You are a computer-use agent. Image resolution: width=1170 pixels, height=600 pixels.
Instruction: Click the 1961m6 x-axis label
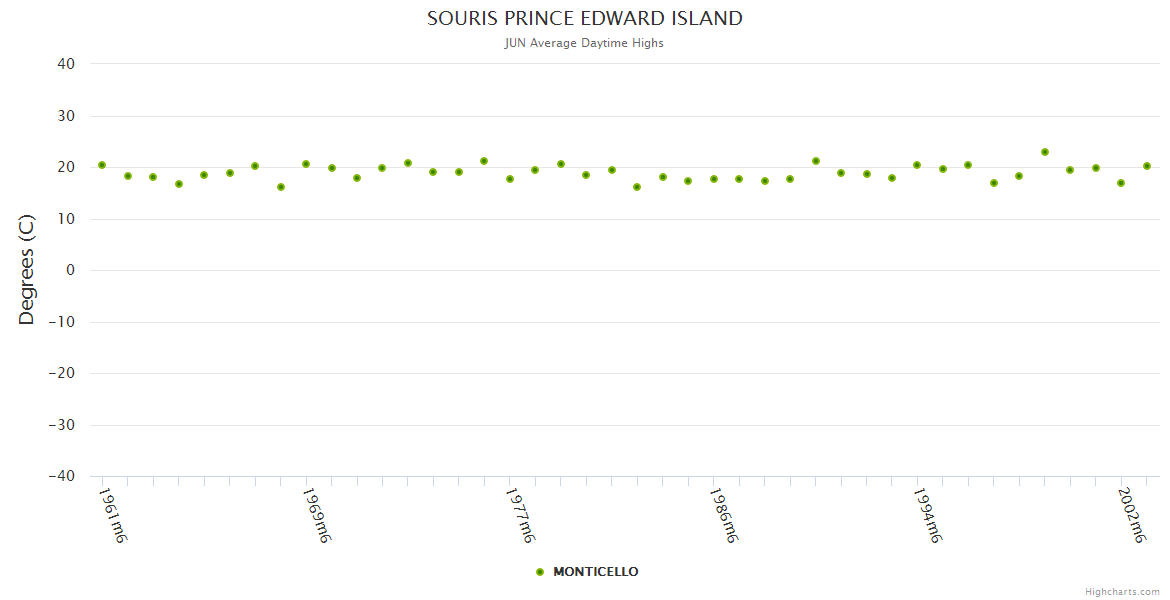tap(112, 516)
